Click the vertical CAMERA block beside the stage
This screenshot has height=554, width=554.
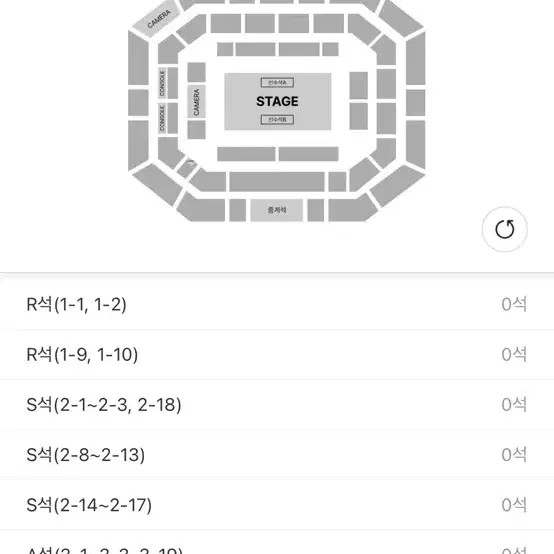[196, 102]
